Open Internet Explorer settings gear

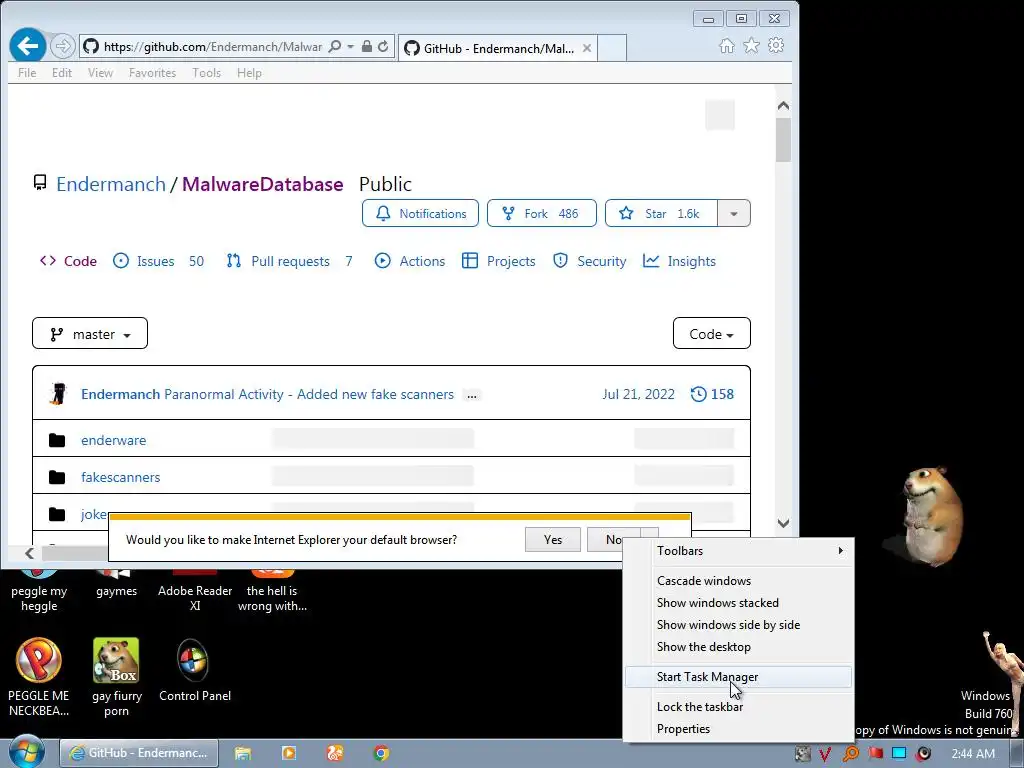tap(776, 46)
